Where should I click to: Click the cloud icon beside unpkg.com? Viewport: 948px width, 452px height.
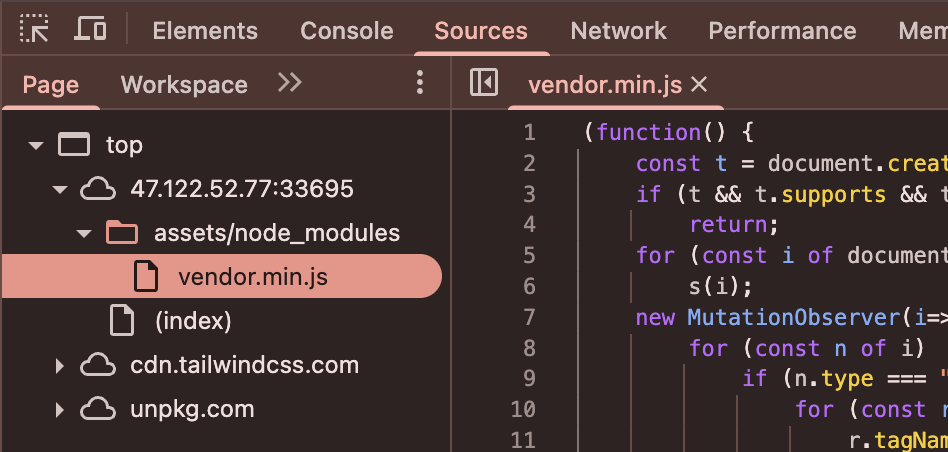tap(98, 409)
